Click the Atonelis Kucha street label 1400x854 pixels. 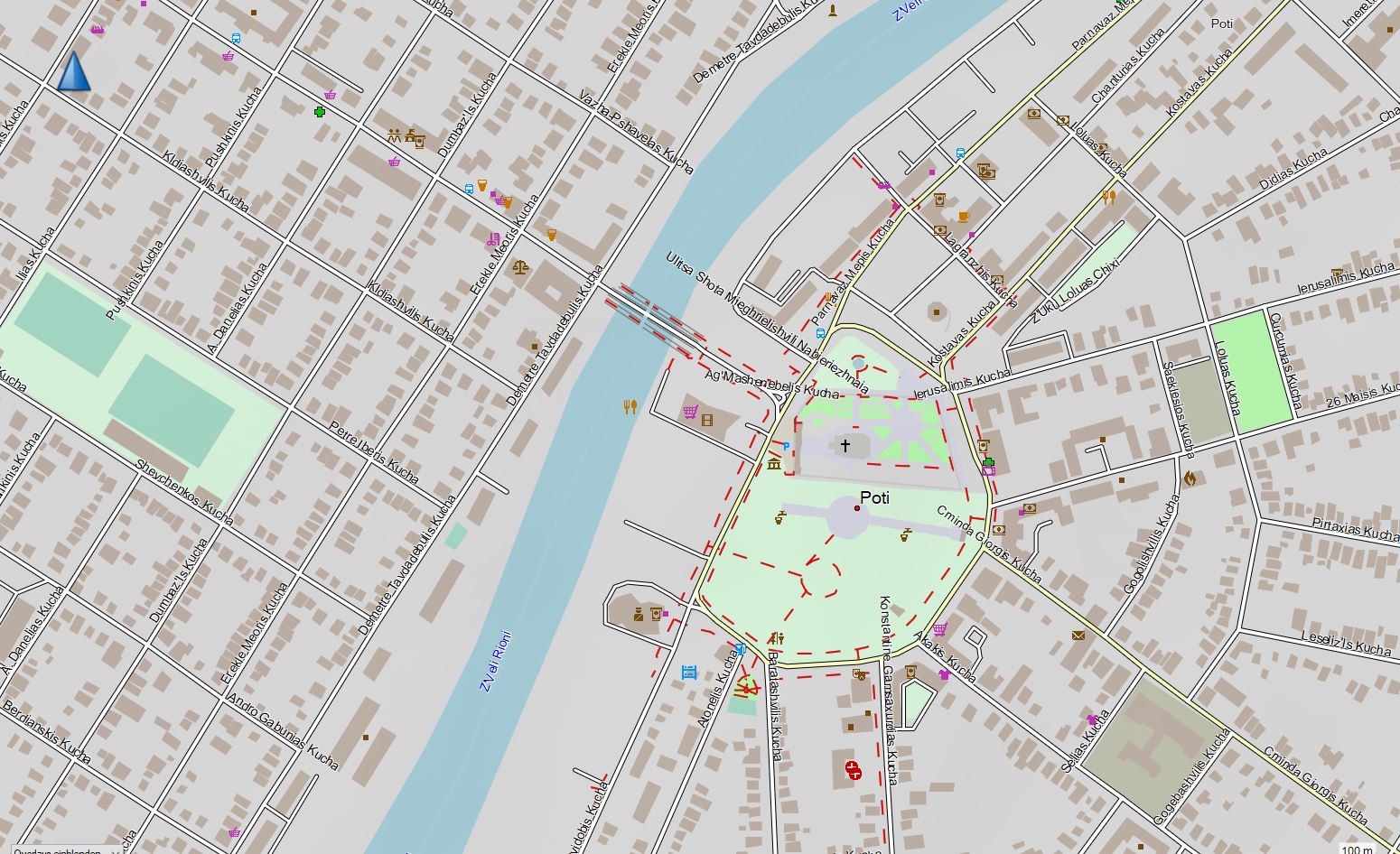(718, 689)
